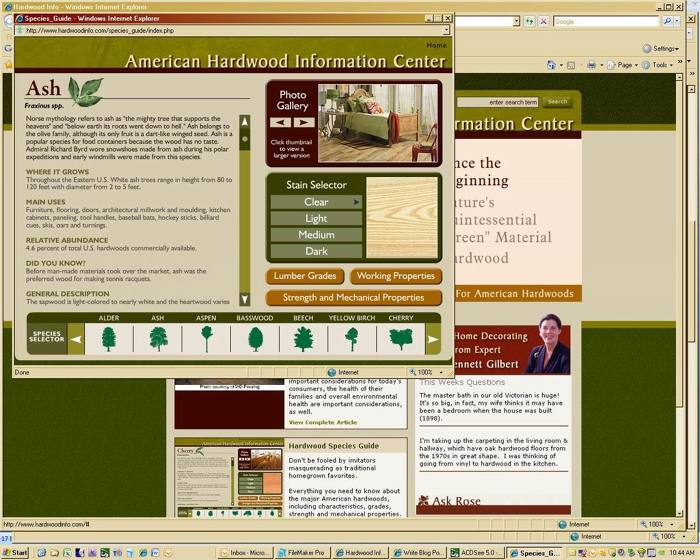This screenshot has height=560, width=700.
Task: Select the Yellow Birch tree icon
Action: 352,339
